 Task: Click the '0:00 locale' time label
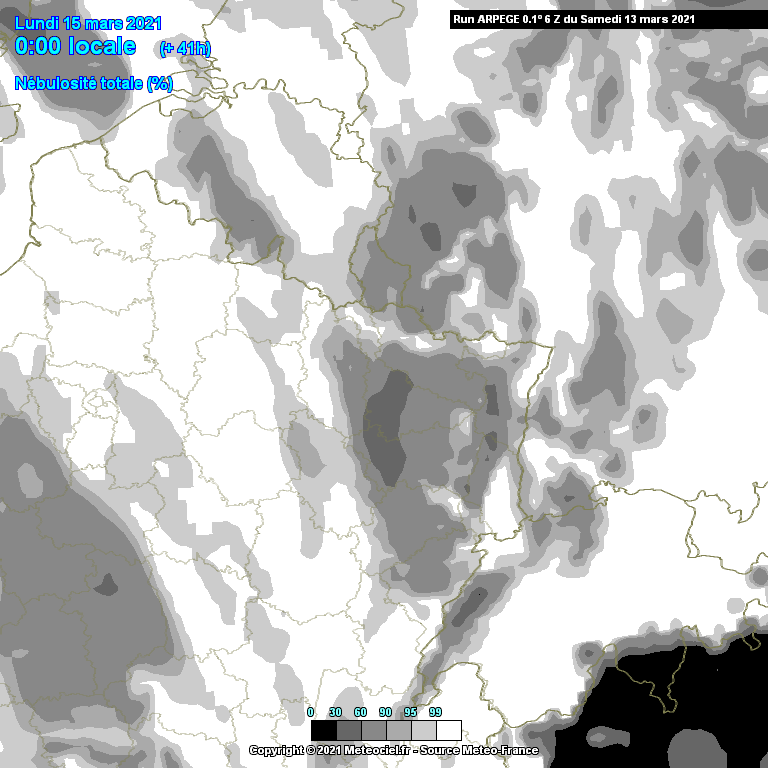pyautogui.click(x=75, y=46)
